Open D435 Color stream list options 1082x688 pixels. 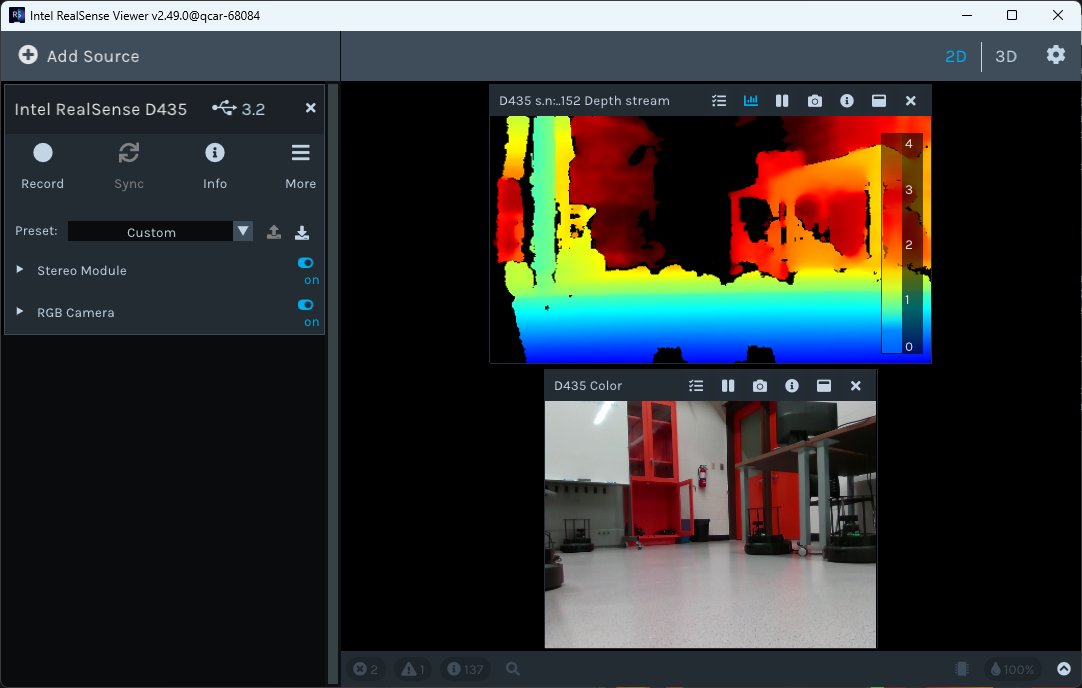pos(696,386)
